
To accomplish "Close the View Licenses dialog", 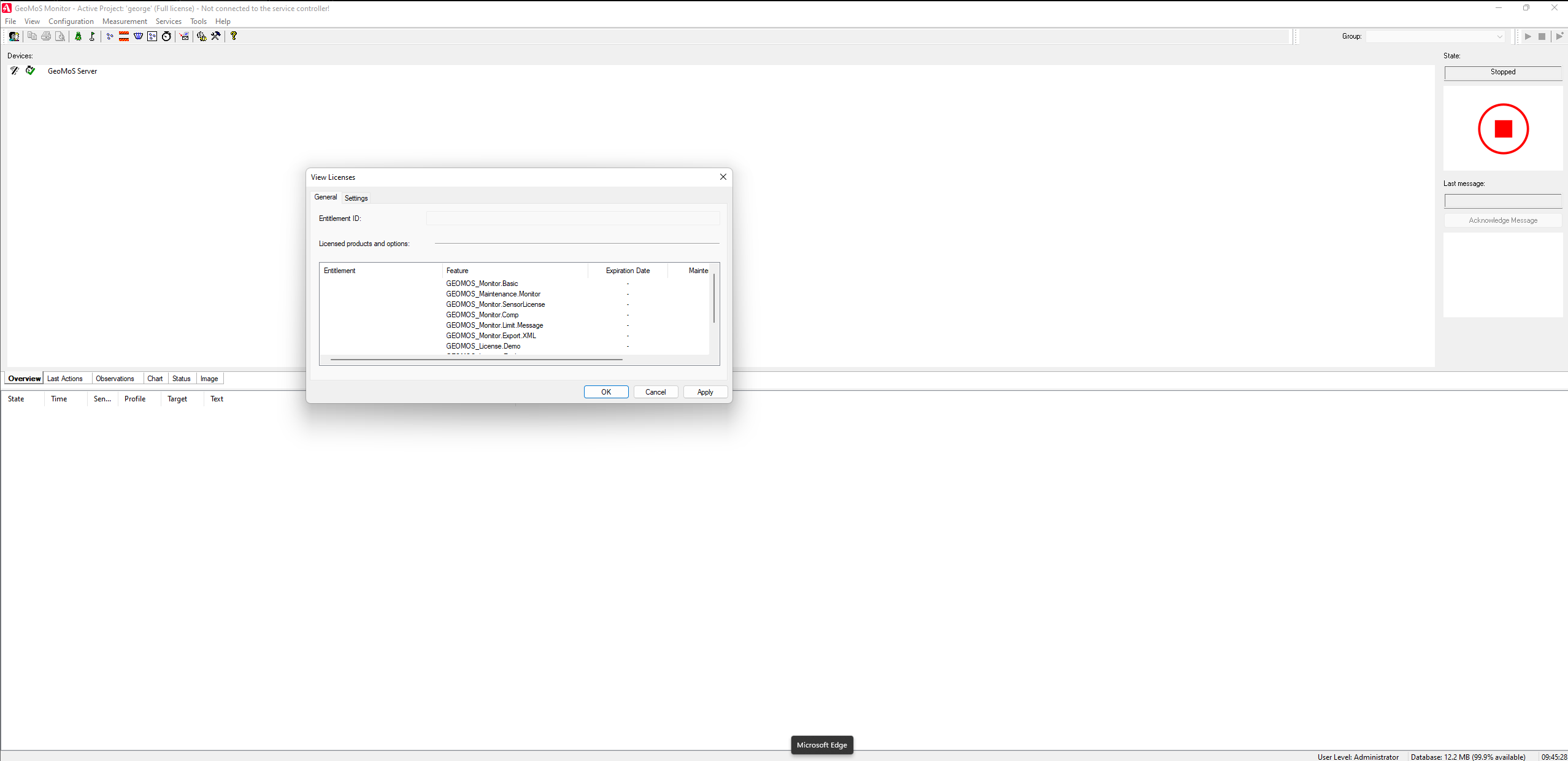I will click(723, 177).
